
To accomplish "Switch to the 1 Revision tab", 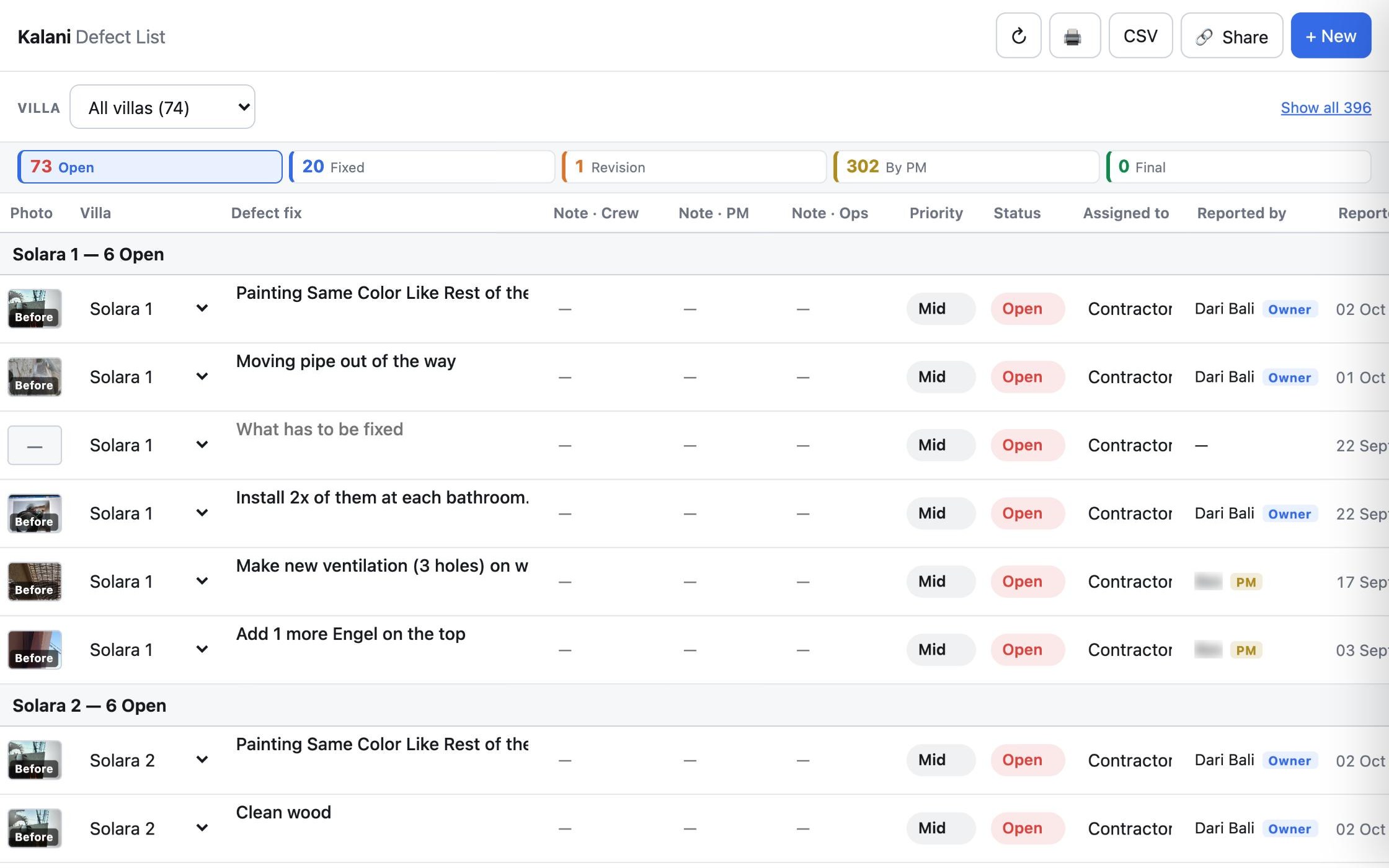I will click(694, 167).
